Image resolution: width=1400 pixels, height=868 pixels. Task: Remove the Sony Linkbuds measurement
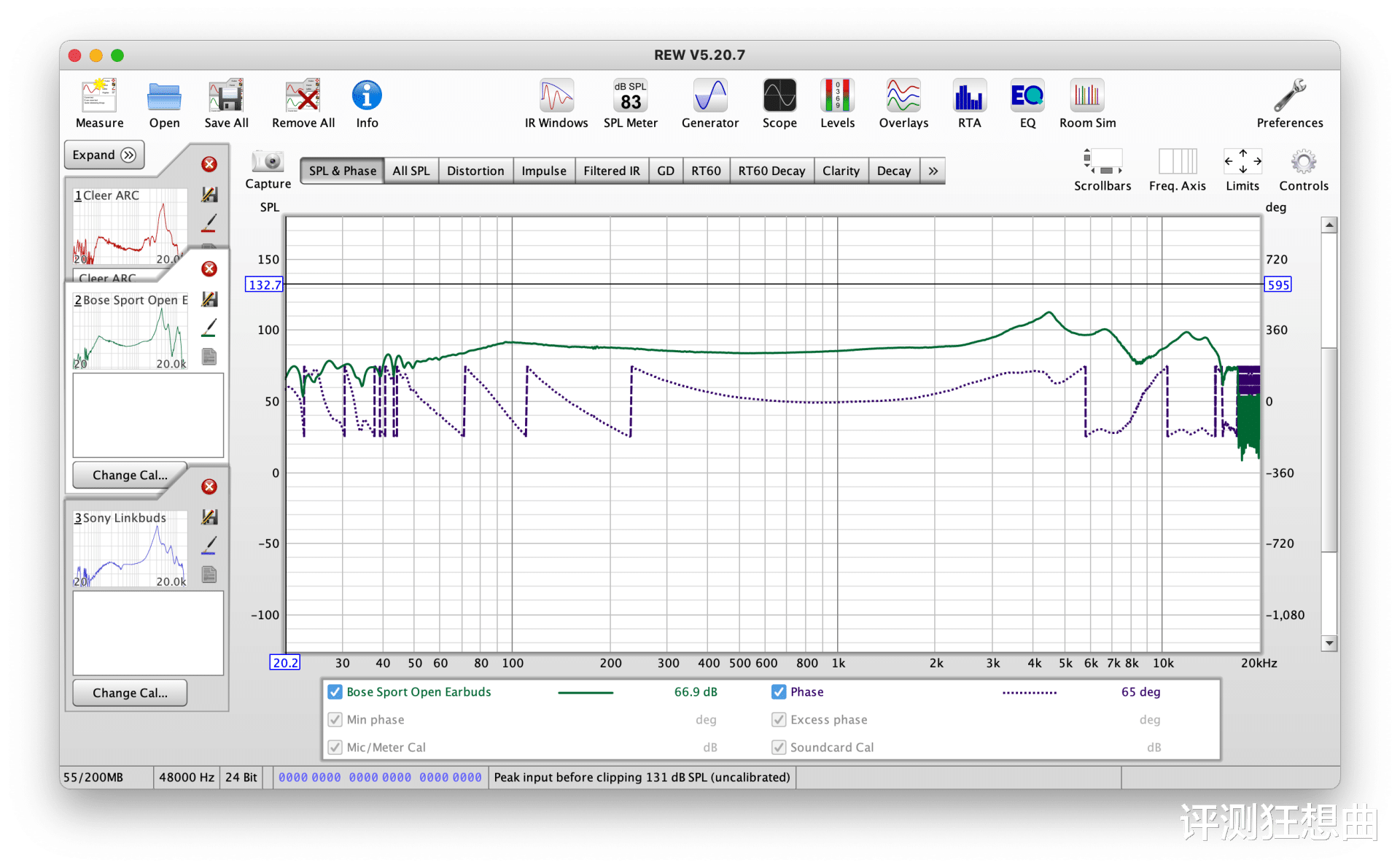(209, 487)
